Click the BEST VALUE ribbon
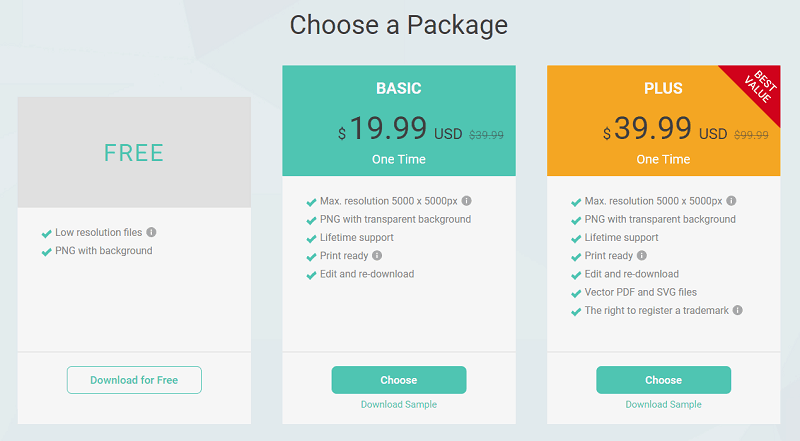The height and width of the screenshot is (441, 800). click(x=761, y=86)
